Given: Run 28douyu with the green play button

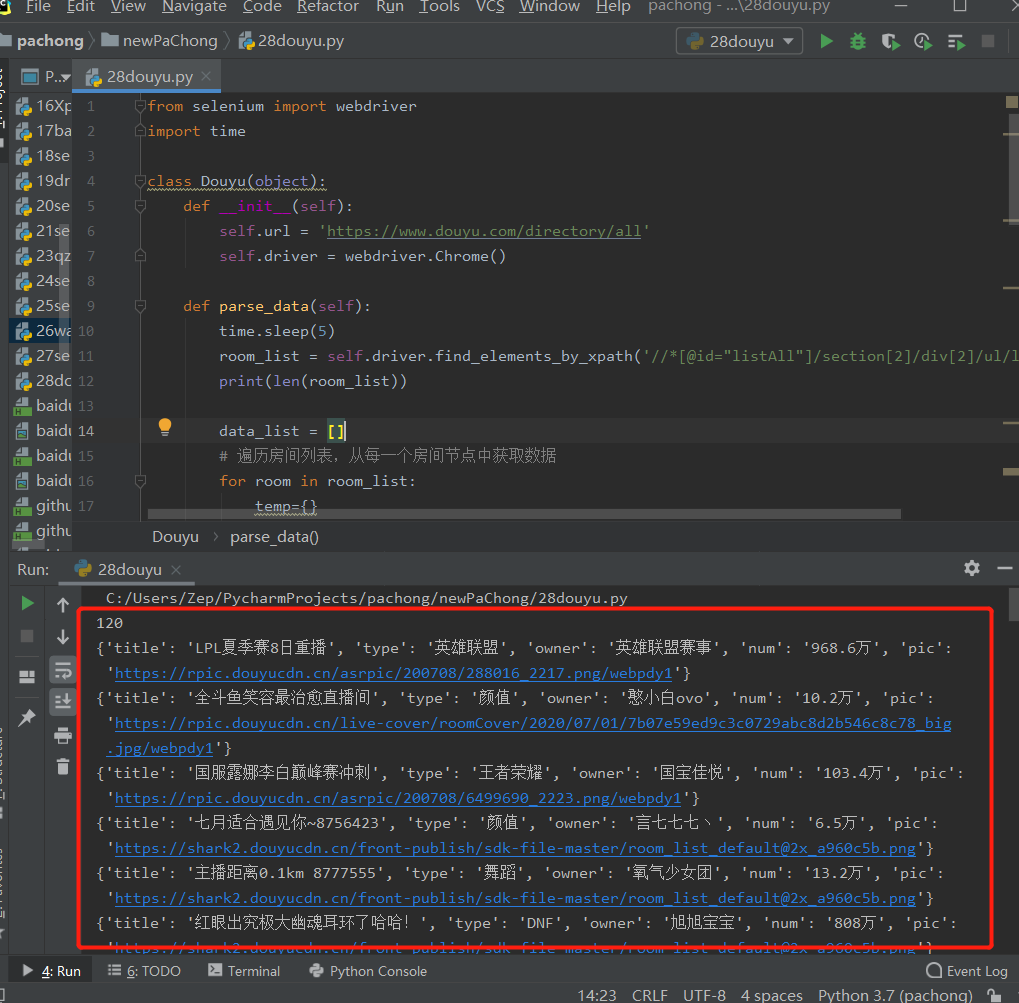Looking at the screenshot, I should tap(826, 42).
